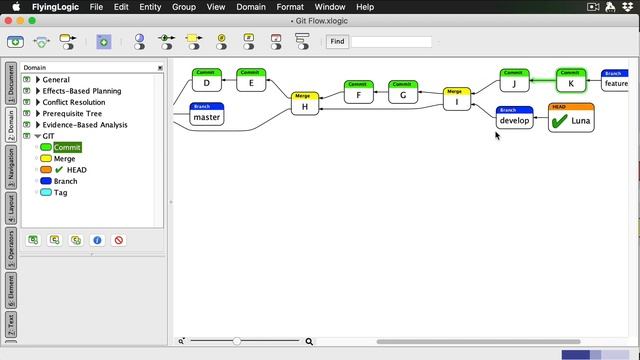Viewport: 640px width, 360px height.
Task: Click the domain icon beside GIT
Action: [27, 136]
